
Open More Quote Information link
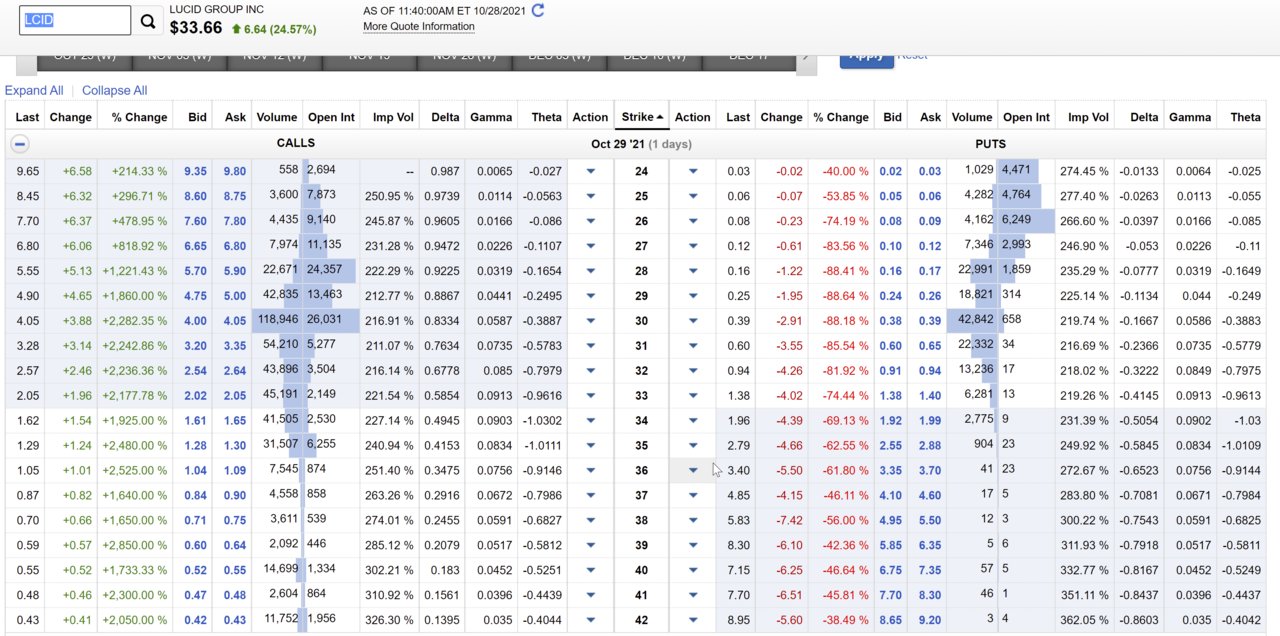[419, 27]
